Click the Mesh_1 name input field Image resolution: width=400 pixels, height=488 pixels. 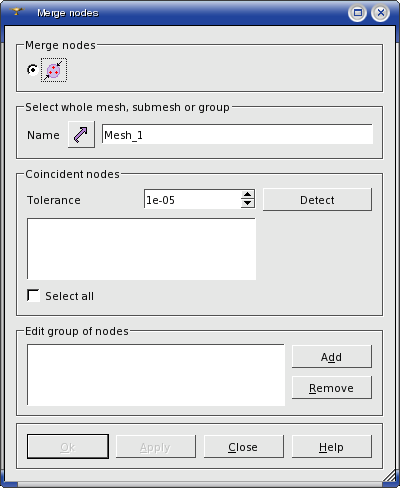click(x=237, y=134)
